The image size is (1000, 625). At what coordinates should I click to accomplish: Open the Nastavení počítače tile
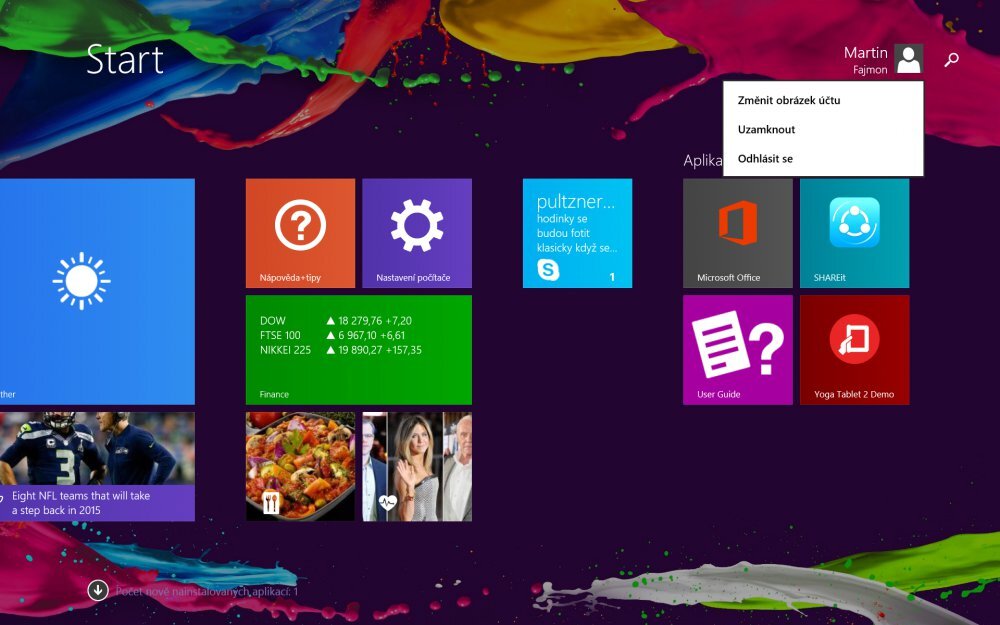click(x=417, y=232)
